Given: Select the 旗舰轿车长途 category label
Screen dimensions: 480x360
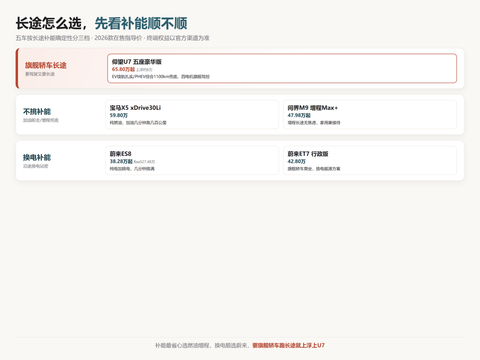Looking at the screenshot, I should [46, 65].
